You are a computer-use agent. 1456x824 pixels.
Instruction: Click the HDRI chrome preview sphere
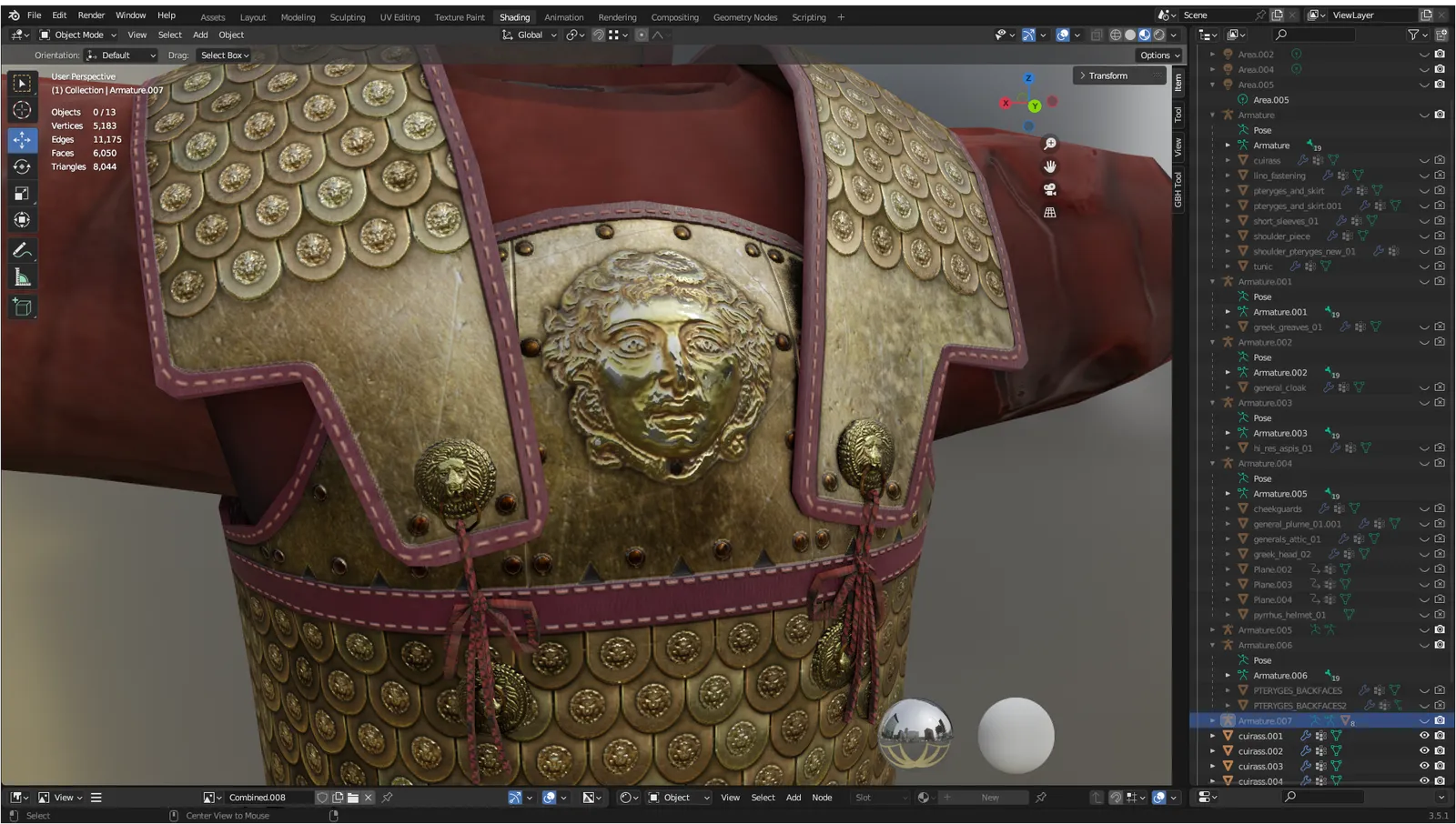915,735
